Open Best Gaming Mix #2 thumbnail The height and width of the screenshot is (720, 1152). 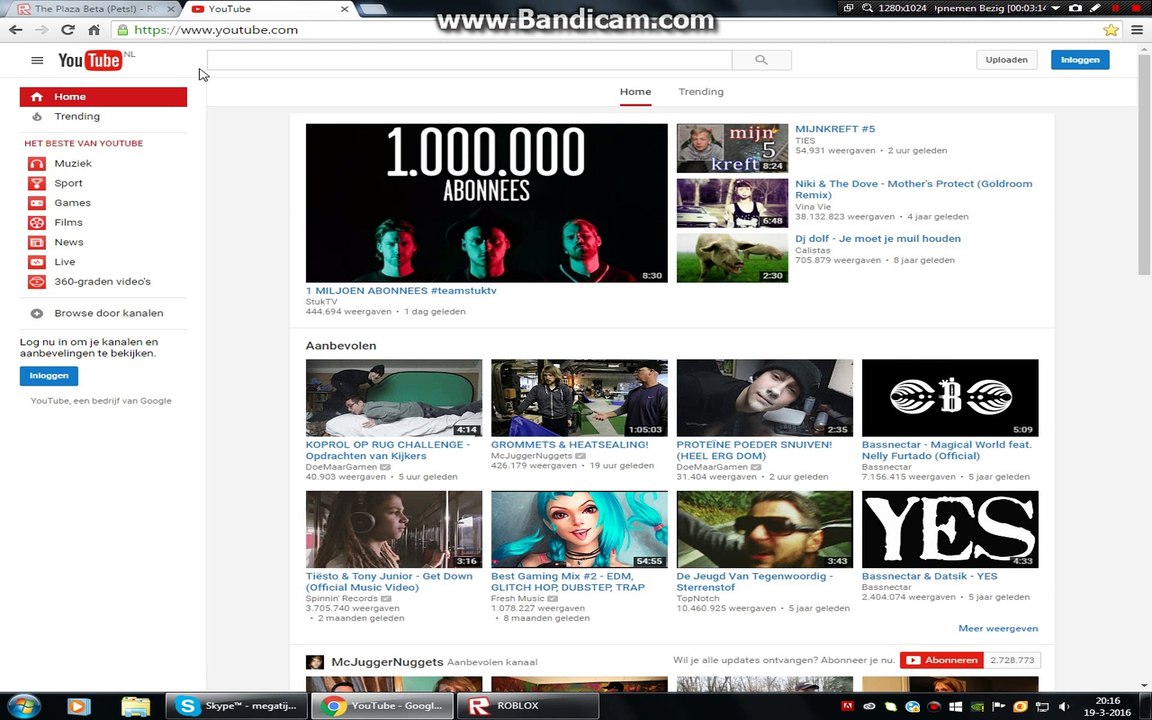click(x=579, y=530)
